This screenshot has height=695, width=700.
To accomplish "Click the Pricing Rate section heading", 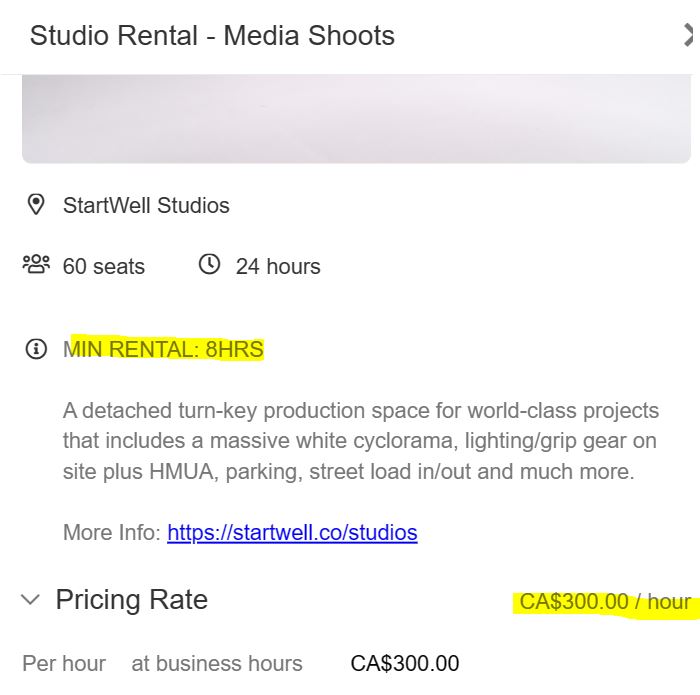I will [x=131, y=600].
